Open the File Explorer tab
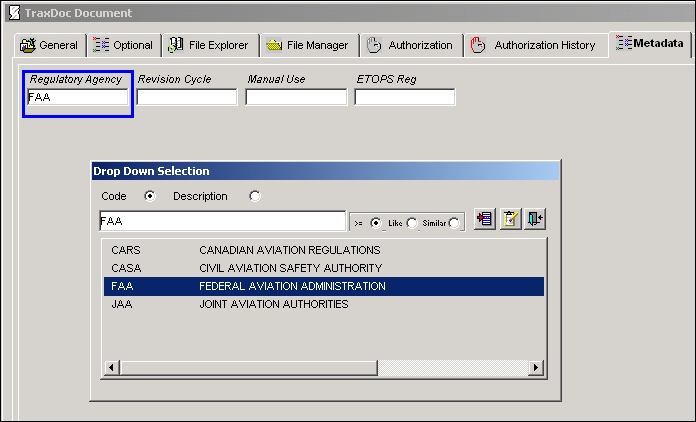The width and height of the screenshot is (696, 422). click(x=210, y=45)
